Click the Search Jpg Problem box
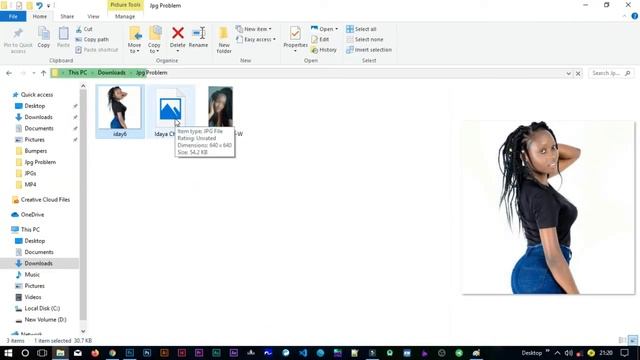Viewport: 640px width, 360px height. [x=611, y=73]
